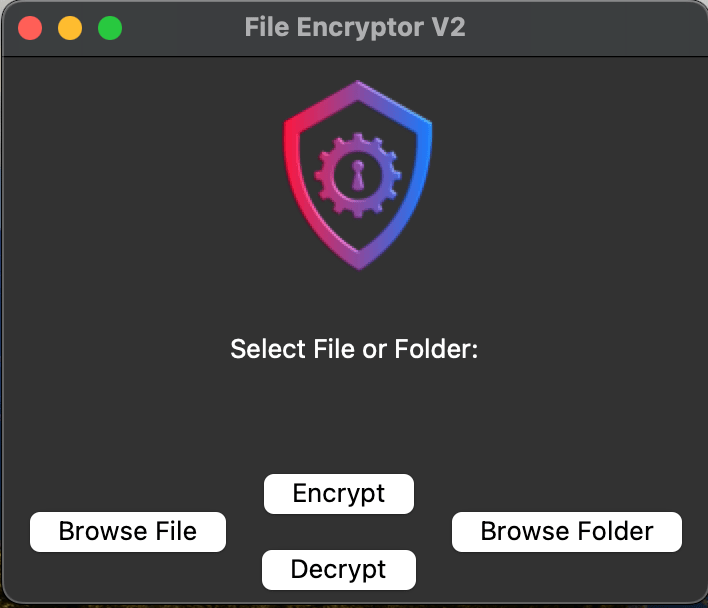Open the Browse File dialog

point(128,532)
